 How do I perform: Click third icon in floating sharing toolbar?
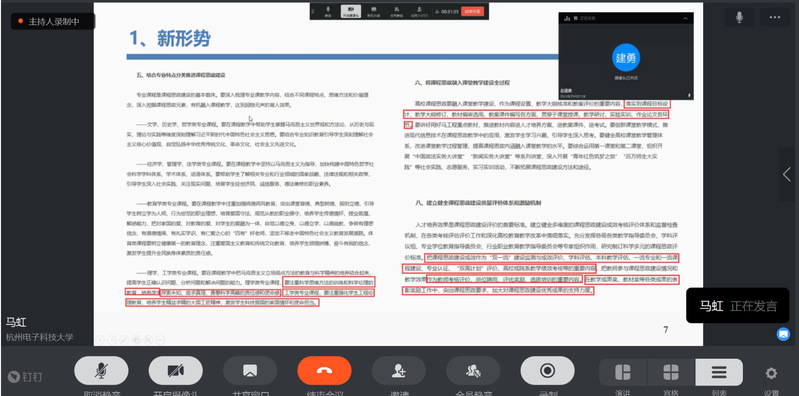click(x=374, y=11)
